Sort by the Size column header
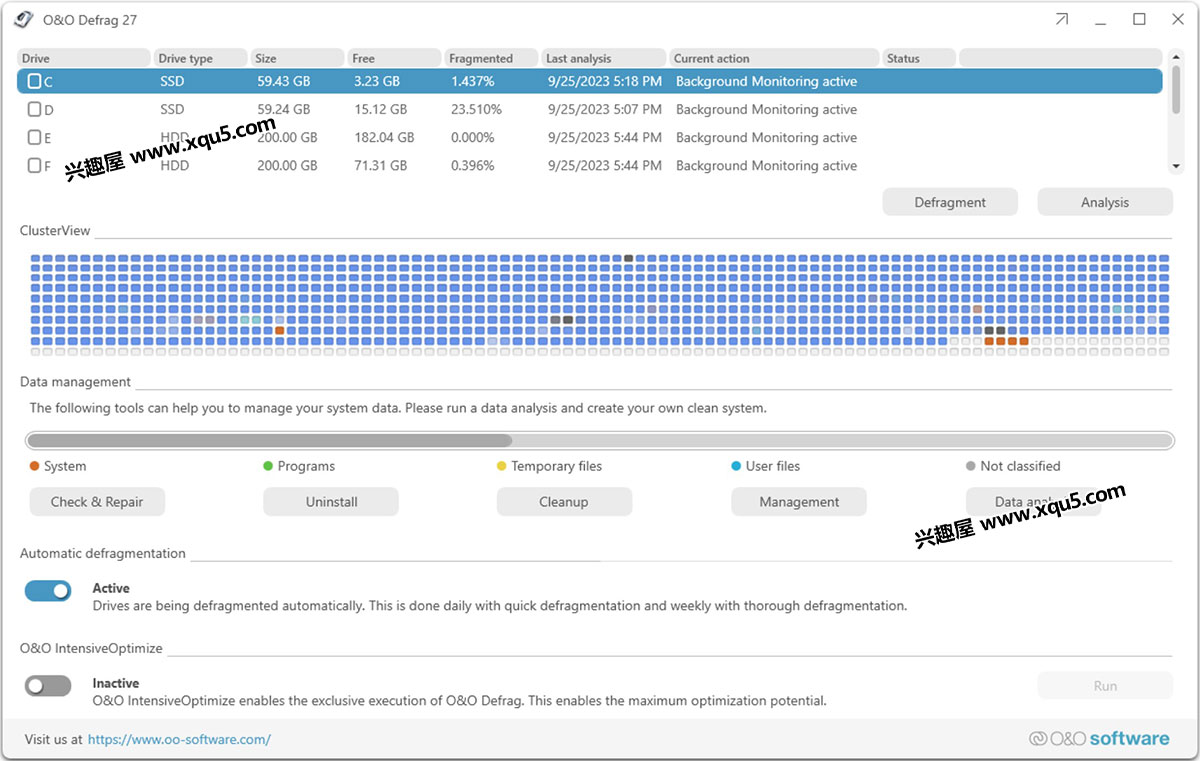Screen dimensions: 1200x761 tap(297, 58)
